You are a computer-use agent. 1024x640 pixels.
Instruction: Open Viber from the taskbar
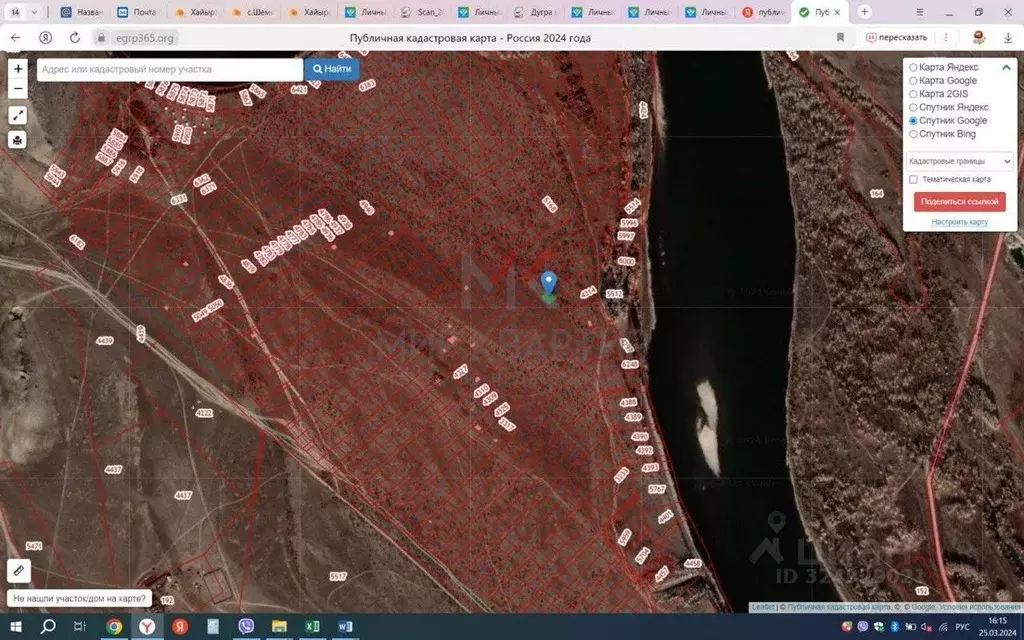tap(246, 626)
